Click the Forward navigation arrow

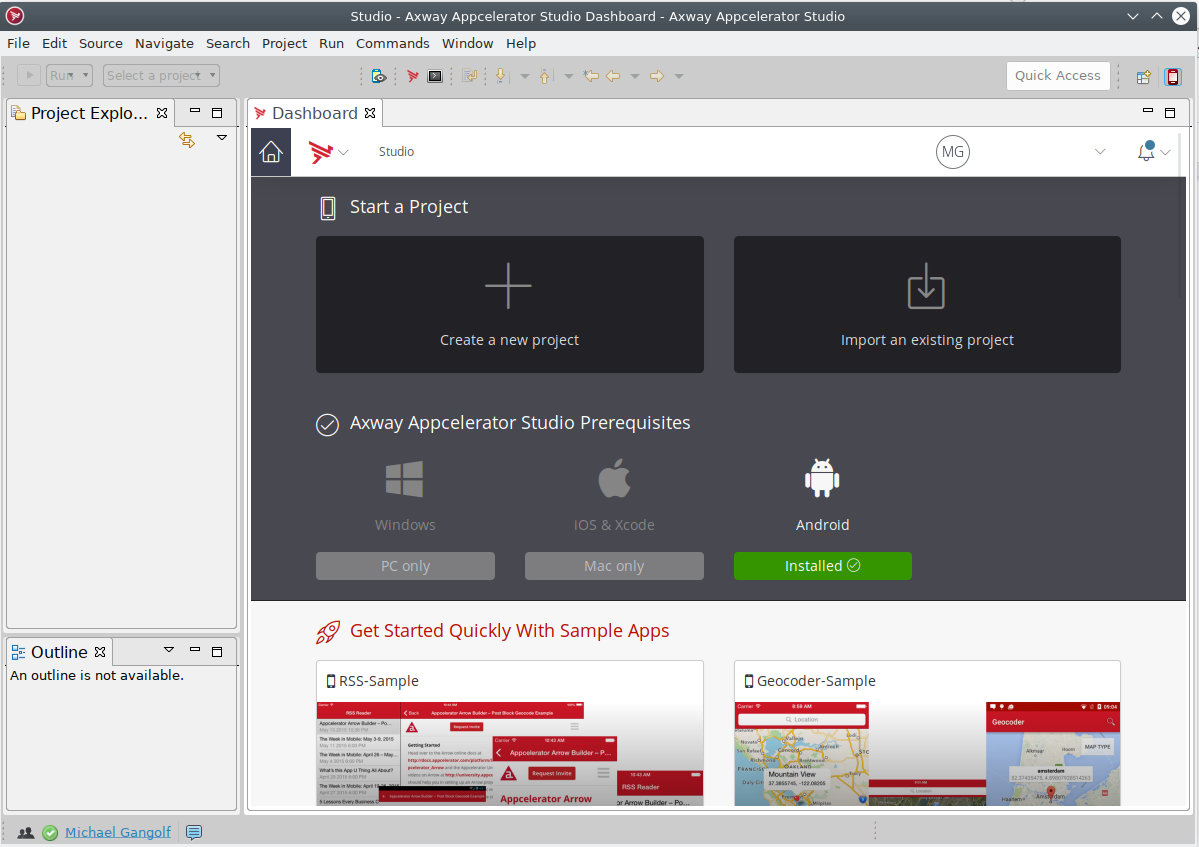click(x=657, y=76)
